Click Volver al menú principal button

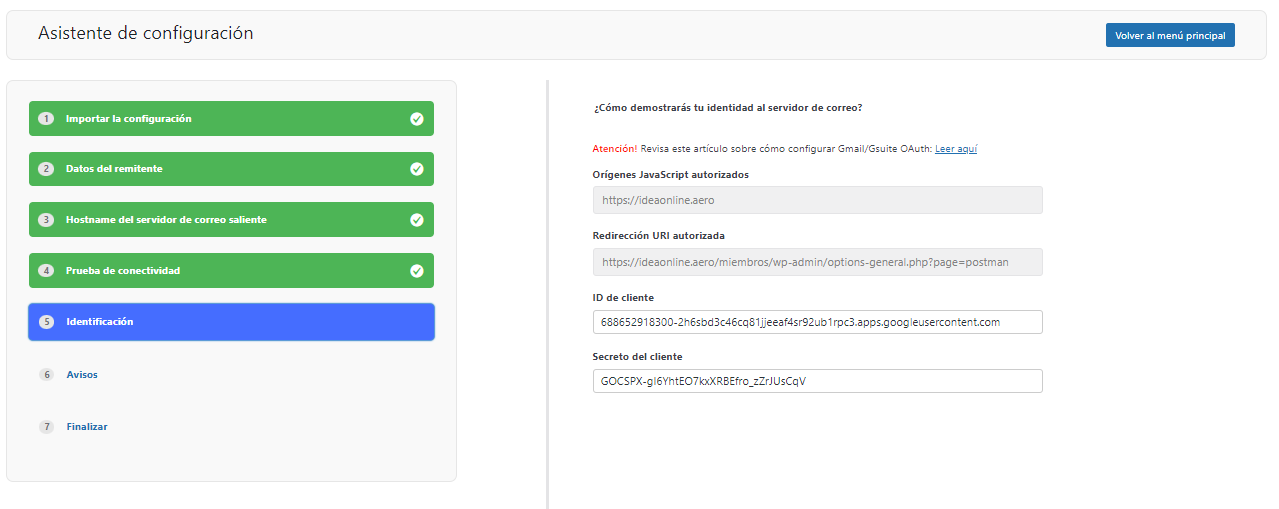[x=1170, y=35]
